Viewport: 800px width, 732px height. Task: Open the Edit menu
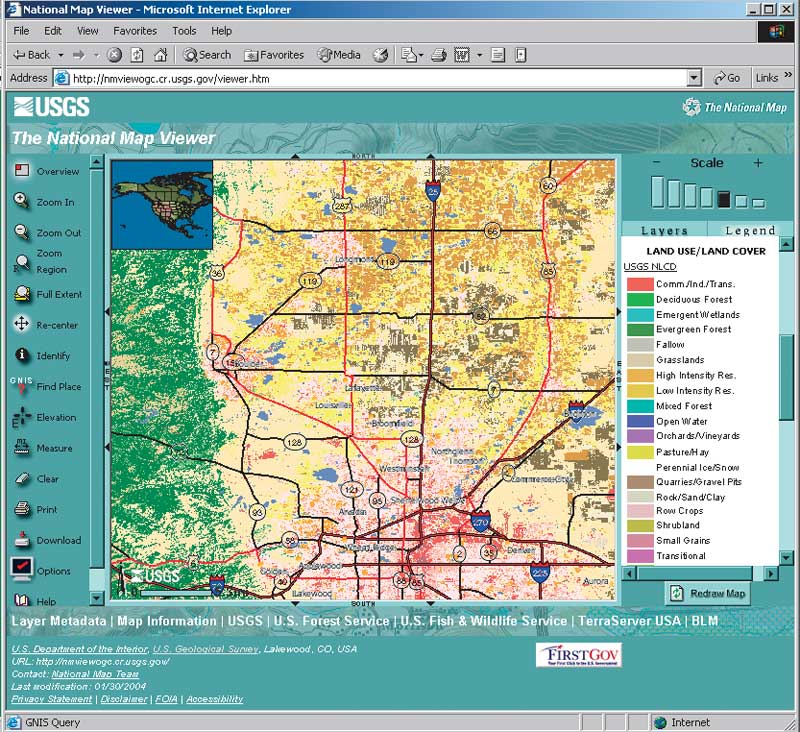coord(53,31)
